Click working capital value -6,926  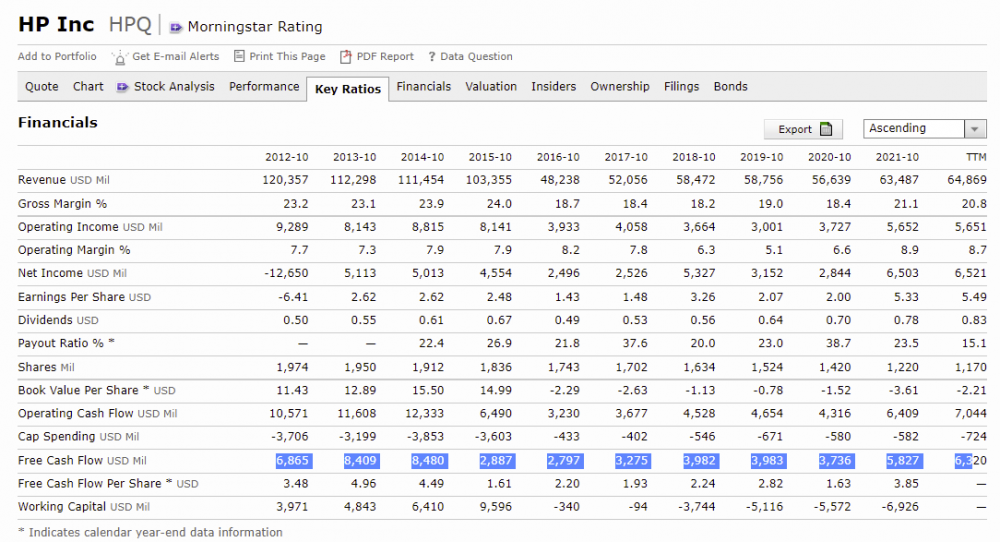(x=901, y=506)
